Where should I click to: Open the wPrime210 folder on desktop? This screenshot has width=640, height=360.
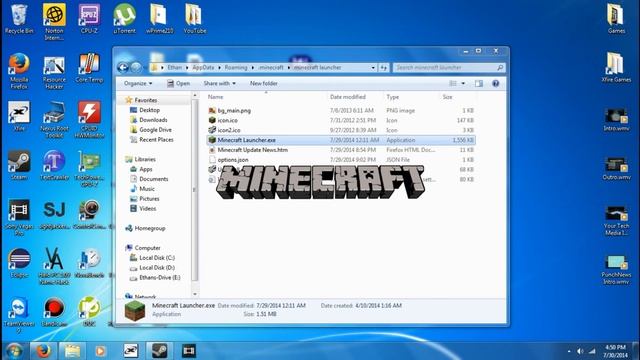160,19
